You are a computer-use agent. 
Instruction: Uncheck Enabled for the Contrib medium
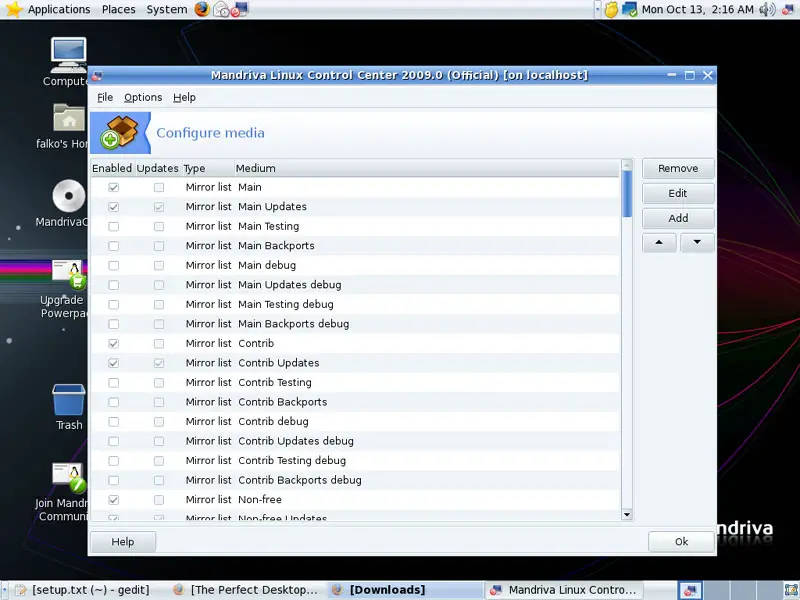pyautogui.click(x=113, y=343)
